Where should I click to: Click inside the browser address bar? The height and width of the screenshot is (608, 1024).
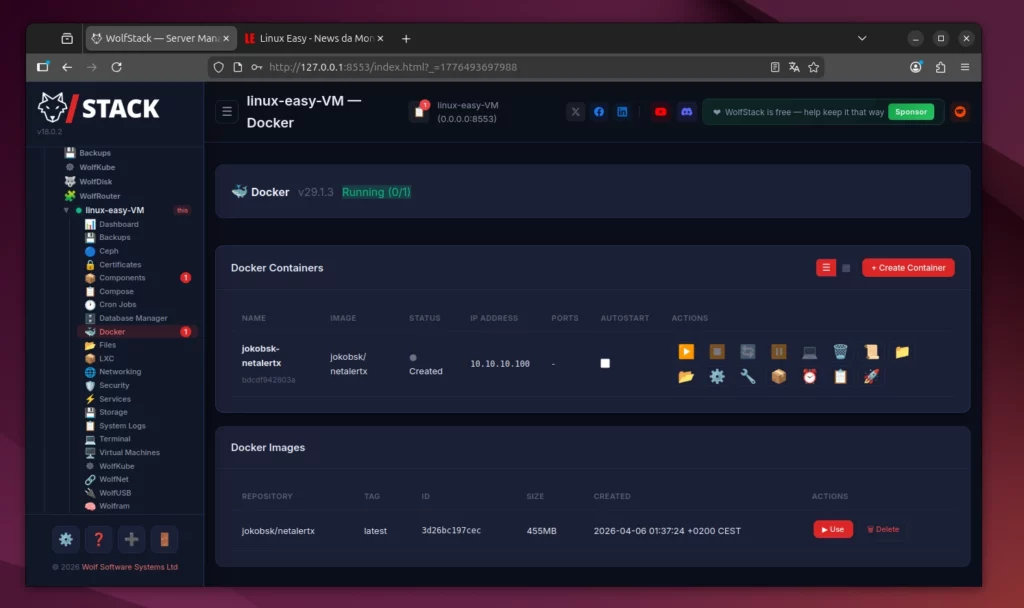pos(500,67)
